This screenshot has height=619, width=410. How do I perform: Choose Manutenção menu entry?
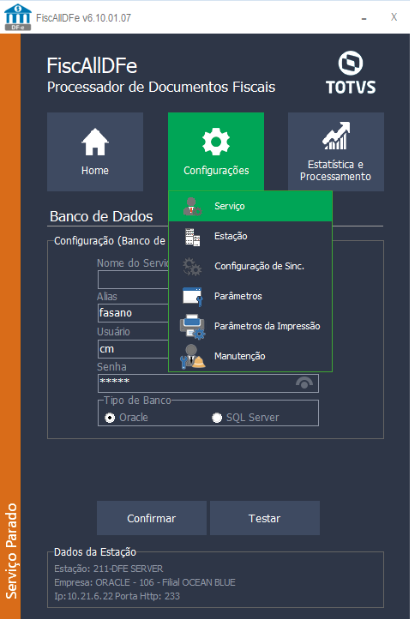coord(251,356)
